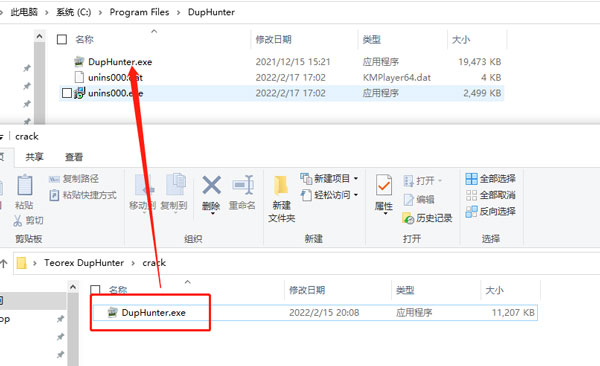Viewport: 600px width, 366px height.
Task: Click the Rename (重命名) icon
Action: point(243,185)
